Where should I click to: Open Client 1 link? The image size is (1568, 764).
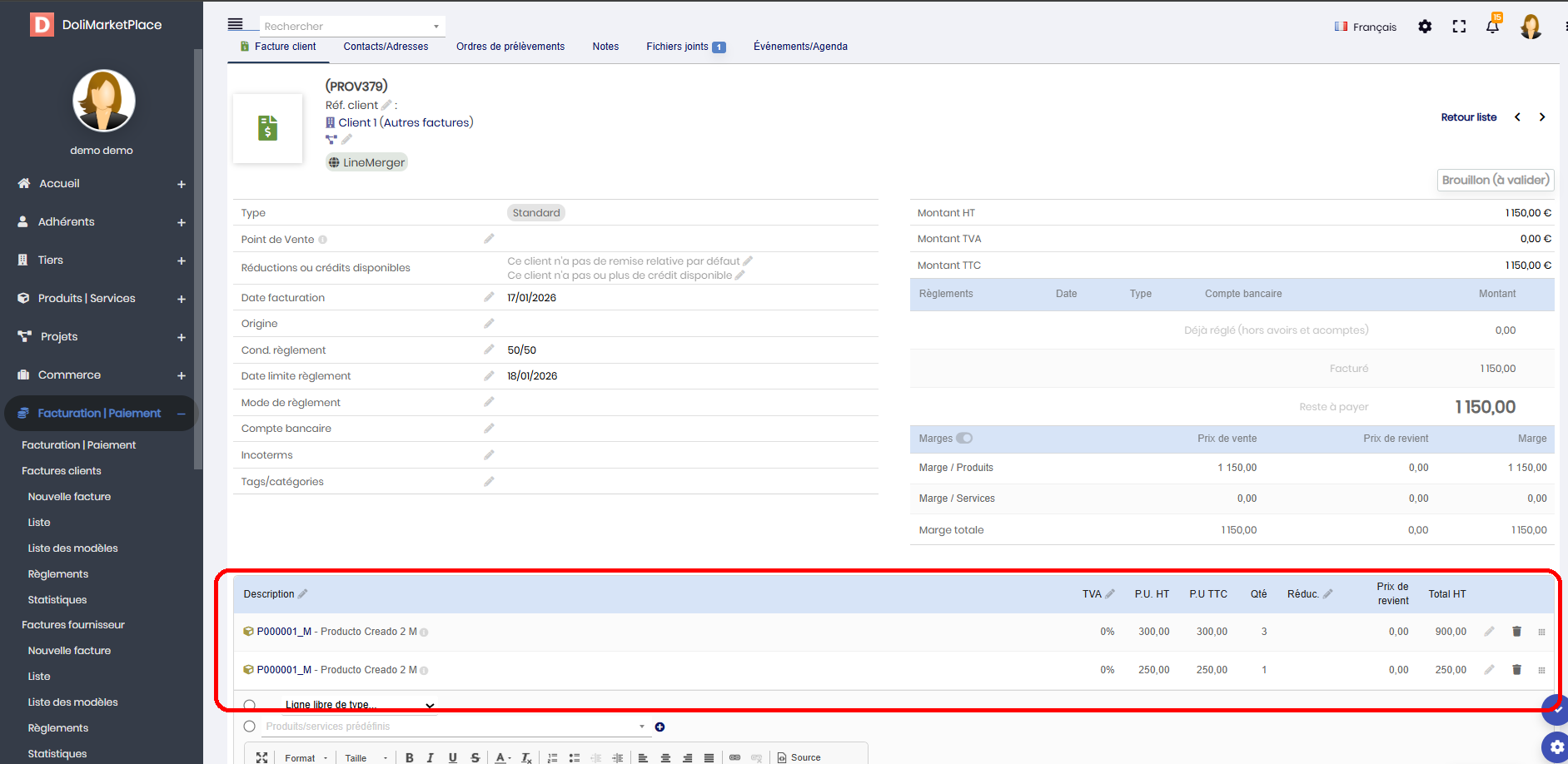[357, 122]
